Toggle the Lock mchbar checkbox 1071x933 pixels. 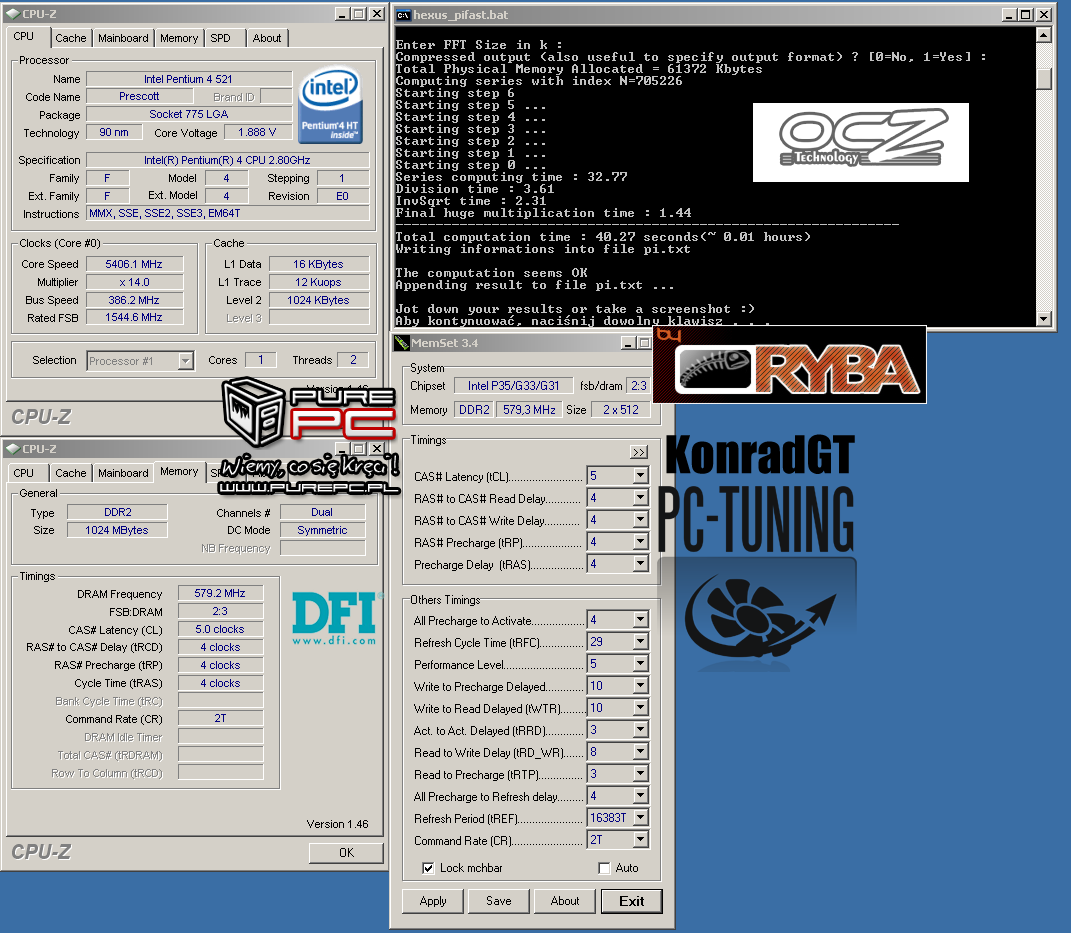[x=428, y=868]
